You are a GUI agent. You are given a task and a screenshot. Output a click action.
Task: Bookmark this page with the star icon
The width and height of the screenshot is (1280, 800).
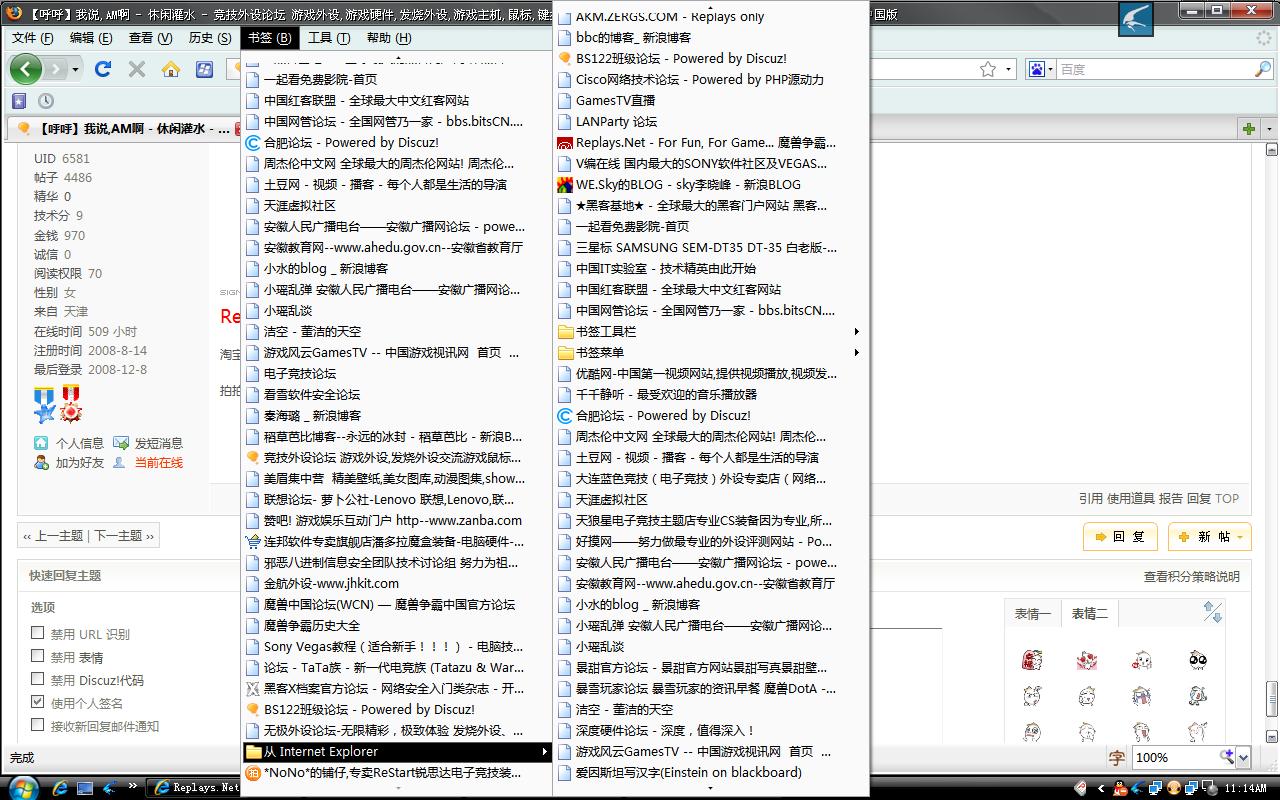click(988, 69)
